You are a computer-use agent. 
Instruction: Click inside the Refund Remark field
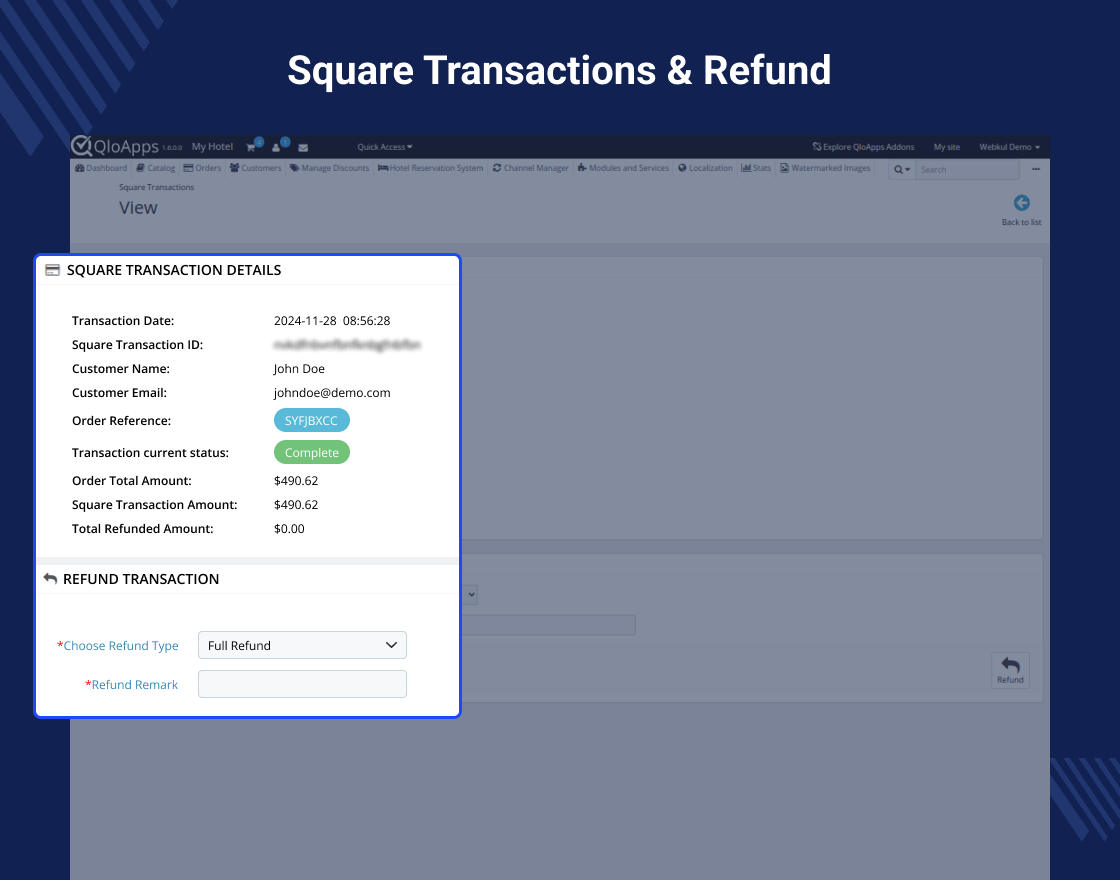[302, 684]
